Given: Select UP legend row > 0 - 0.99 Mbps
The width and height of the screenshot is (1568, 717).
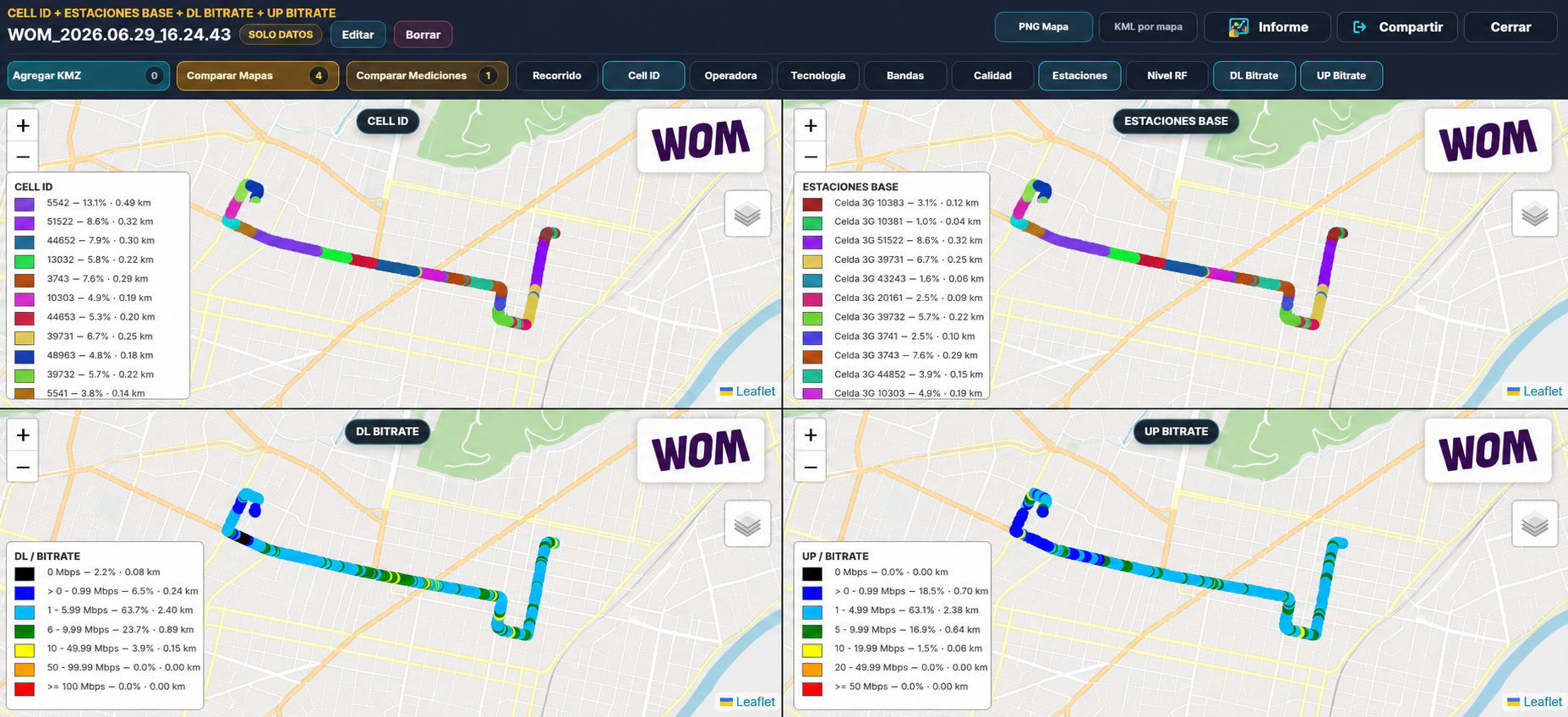Looking at the screenshot, I should (x=894, y=591).
